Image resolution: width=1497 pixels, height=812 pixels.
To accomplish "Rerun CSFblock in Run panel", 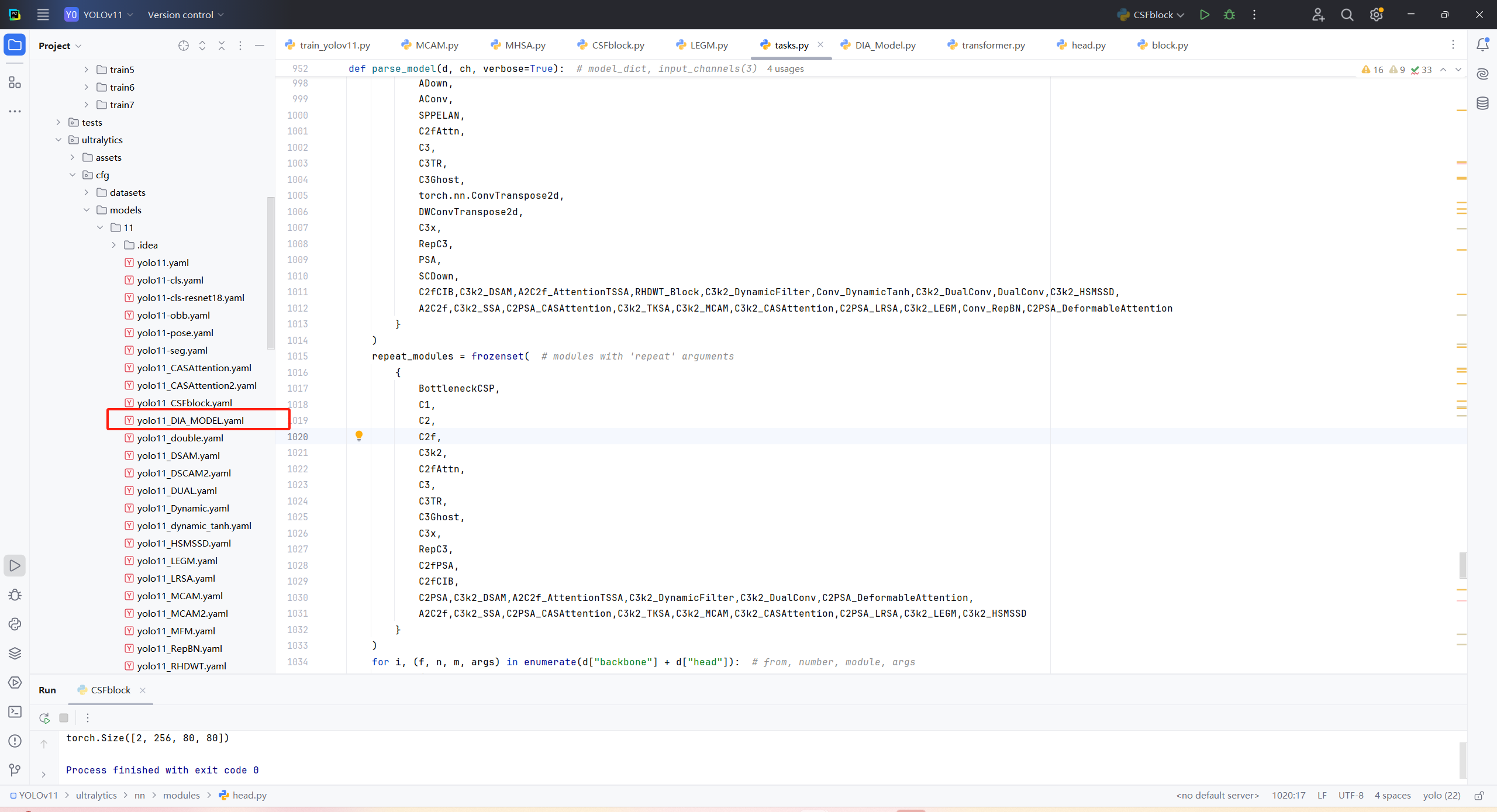I will (44, 718).
